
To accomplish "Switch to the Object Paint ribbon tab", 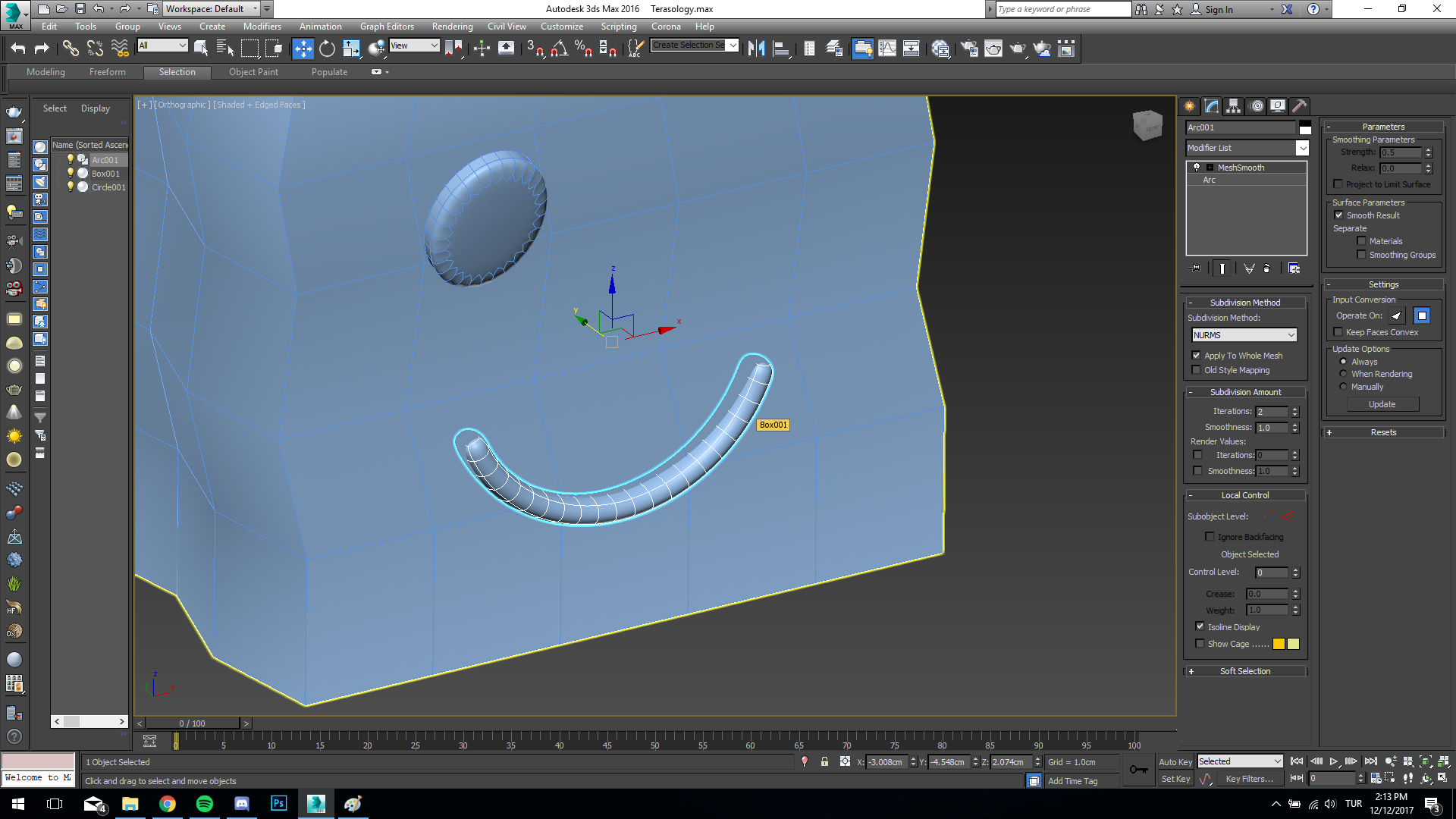I will (253, 72).
